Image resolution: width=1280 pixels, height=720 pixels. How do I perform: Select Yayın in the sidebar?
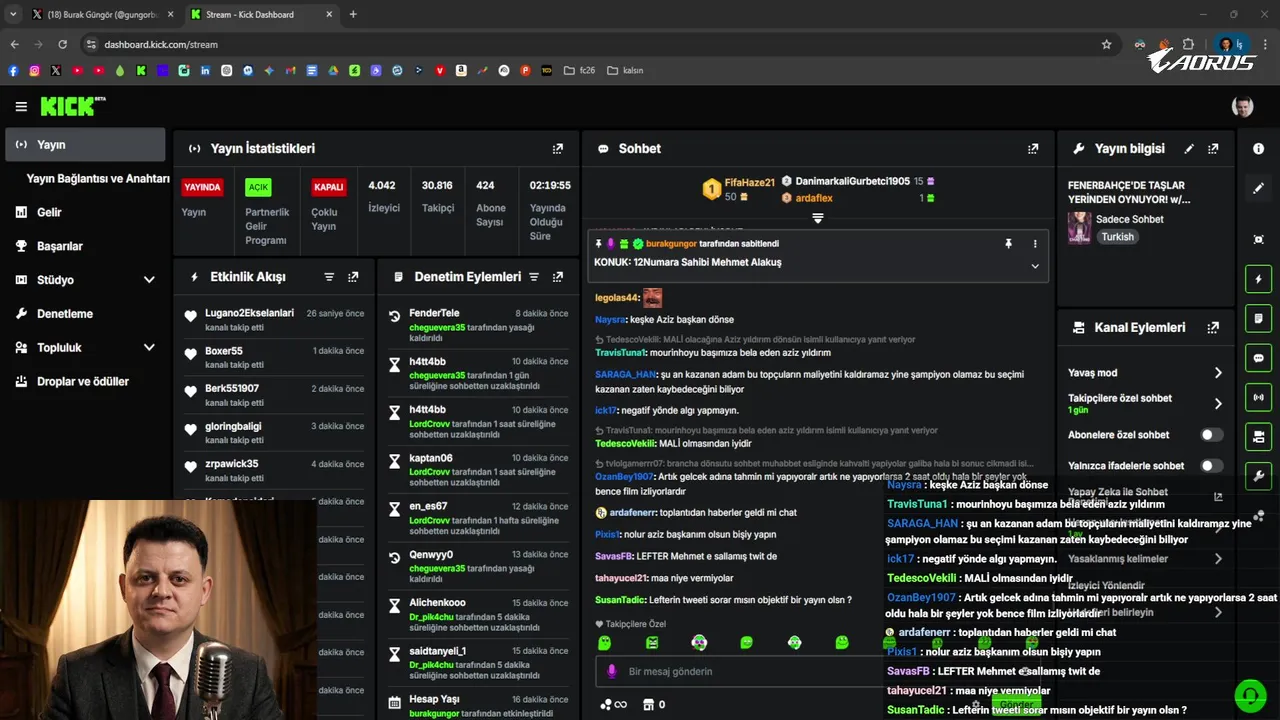point(85,145)
